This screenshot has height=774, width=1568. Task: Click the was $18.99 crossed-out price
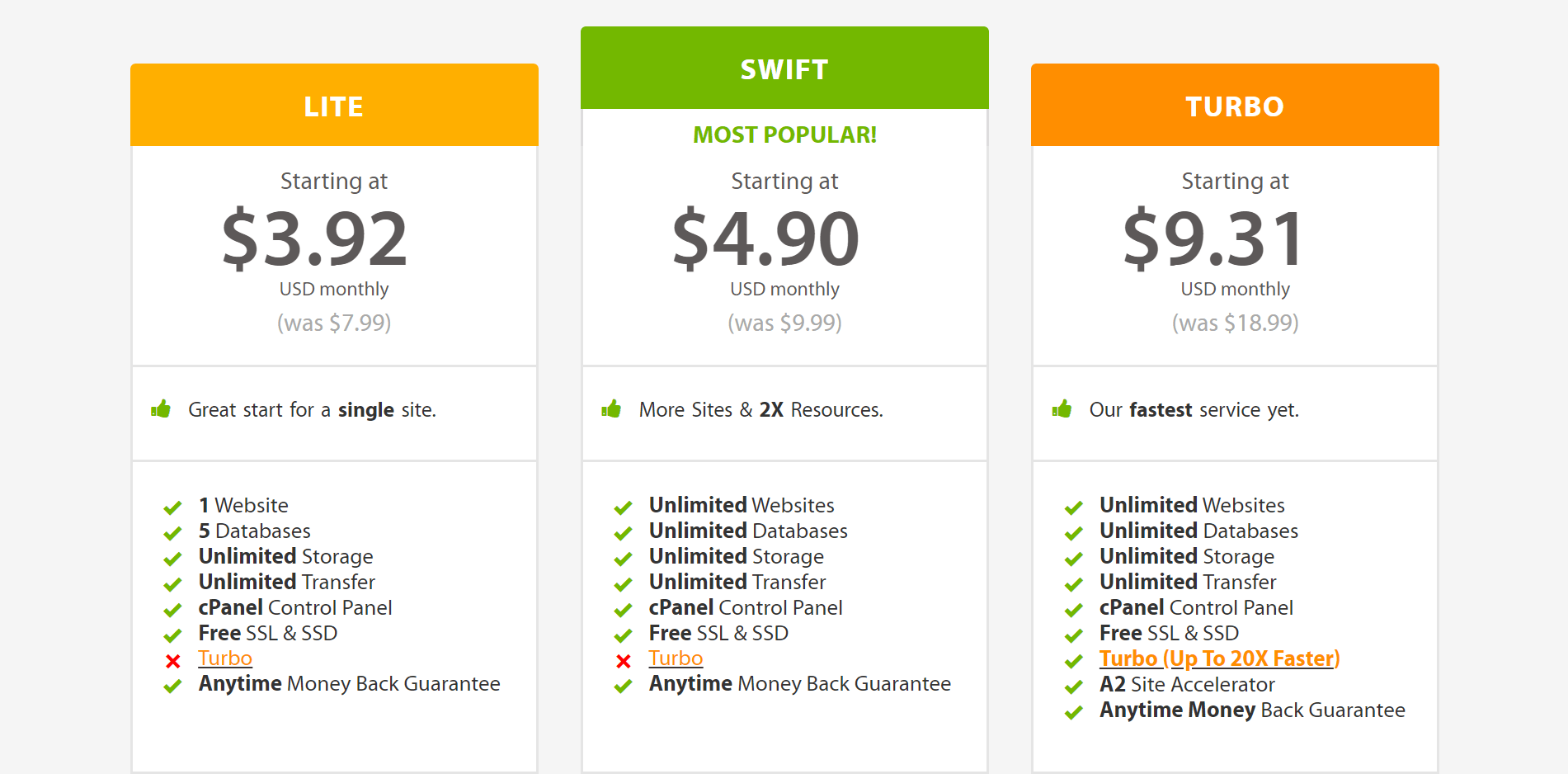tap(1234, 323)
